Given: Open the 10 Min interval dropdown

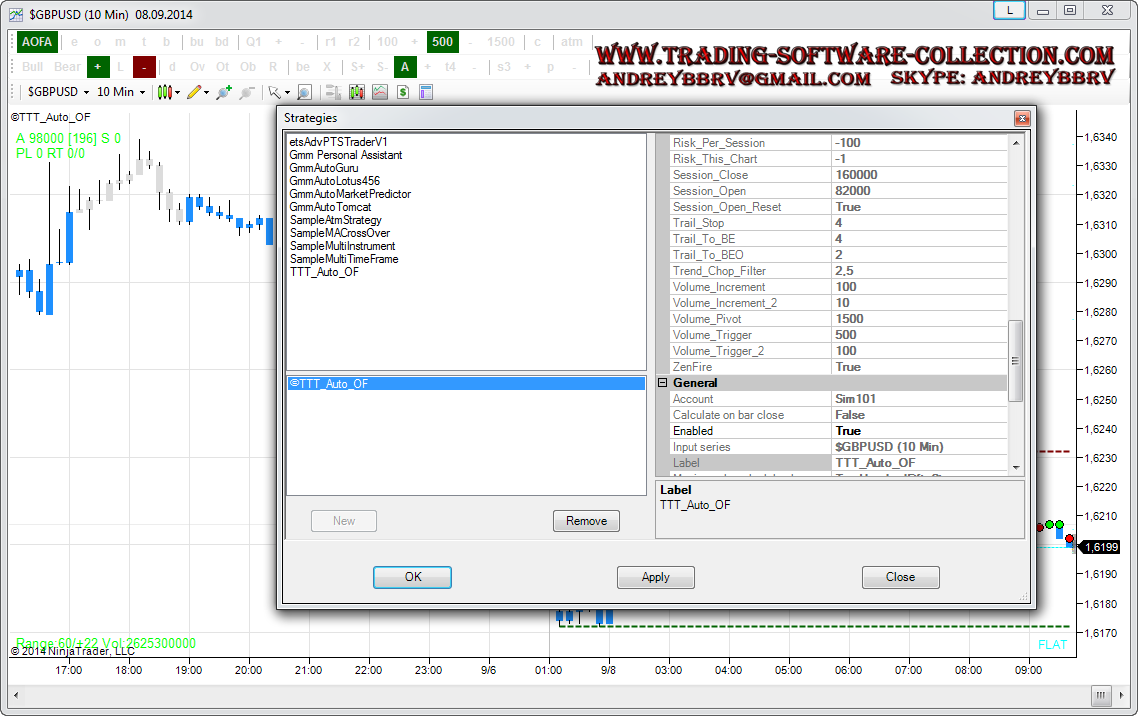Looking at the screenshot, I should tap(121, 92).
